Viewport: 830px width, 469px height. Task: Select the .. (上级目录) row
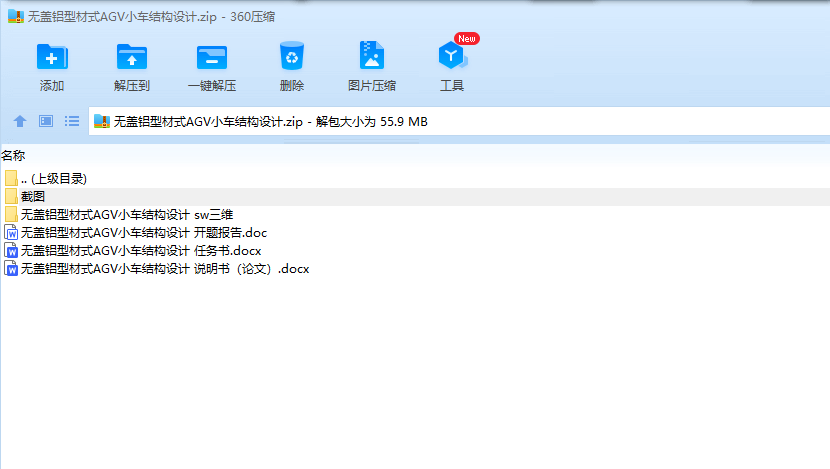(415, 178)
